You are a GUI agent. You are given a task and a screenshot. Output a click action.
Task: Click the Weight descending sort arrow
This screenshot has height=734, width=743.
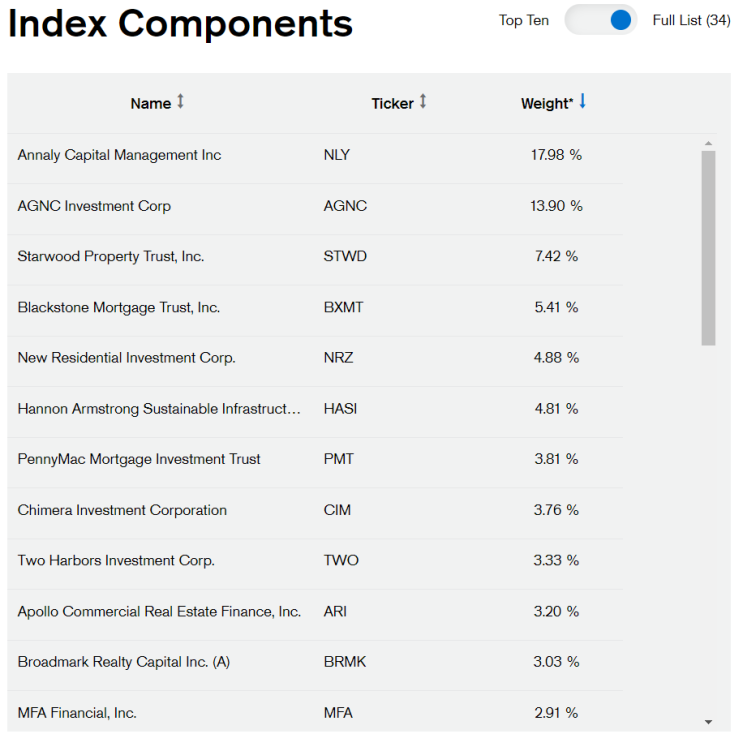click(583, 101)
